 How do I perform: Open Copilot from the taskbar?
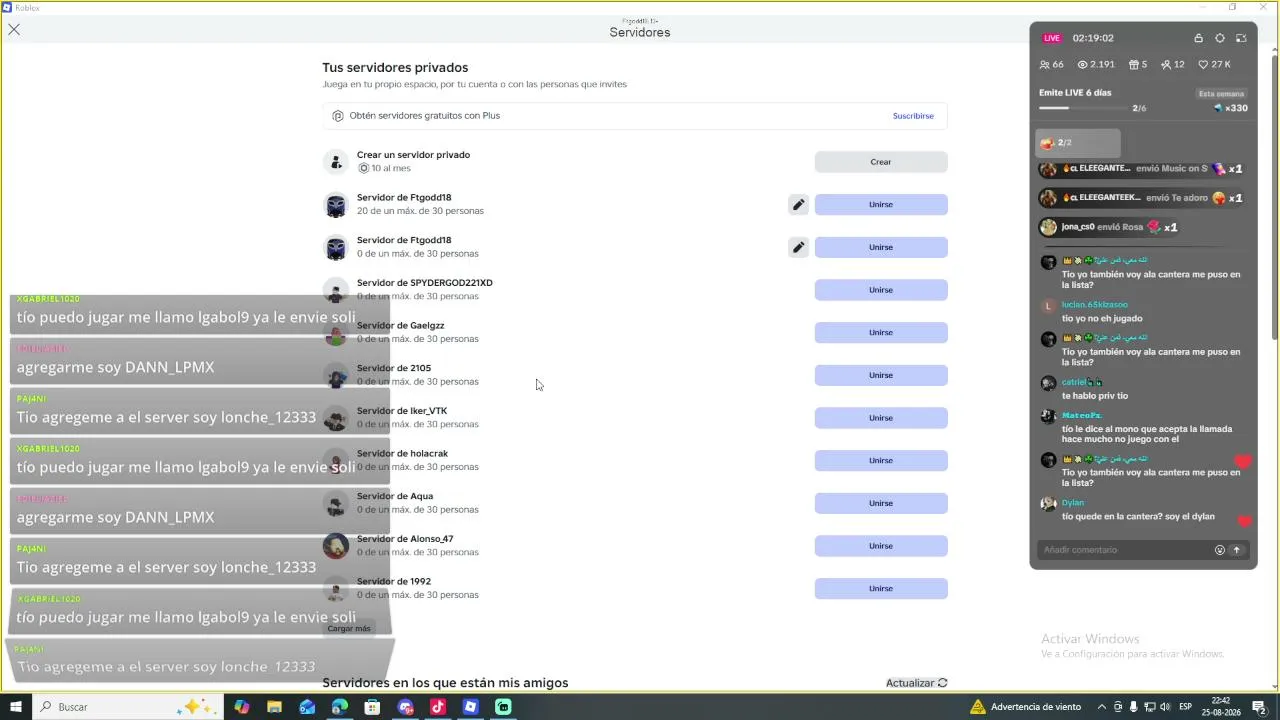(x=242, y=707)
